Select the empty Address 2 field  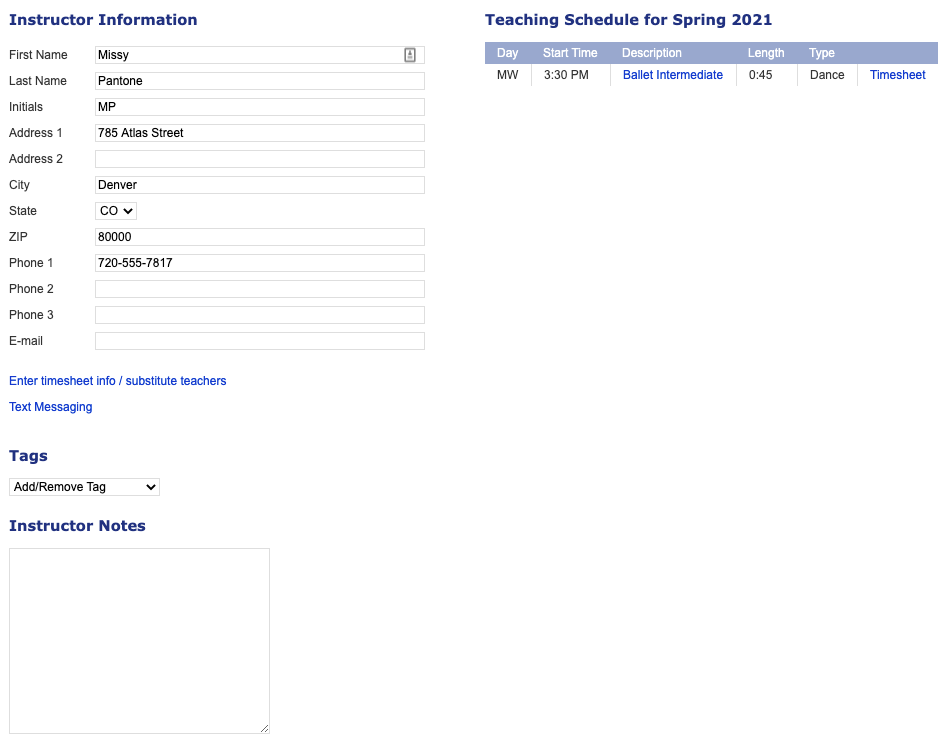[259, 159]
